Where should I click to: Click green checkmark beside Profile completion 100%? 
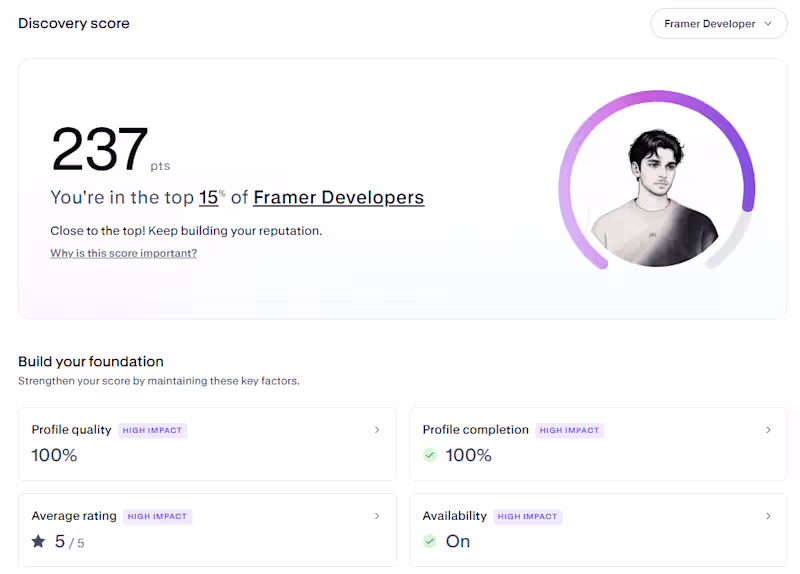(x=430, y=455)
